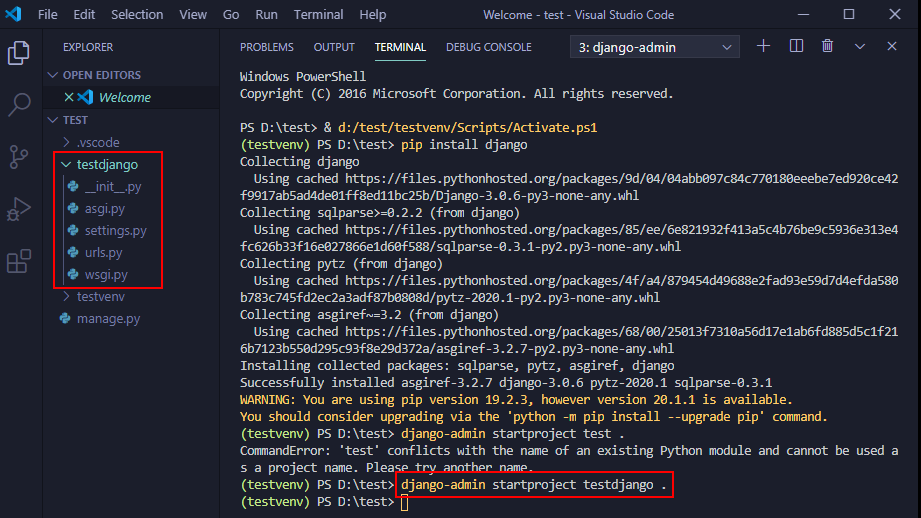The image size is (921, 518).
Task: Switch to the Output tab
Action: pos(334,47)
